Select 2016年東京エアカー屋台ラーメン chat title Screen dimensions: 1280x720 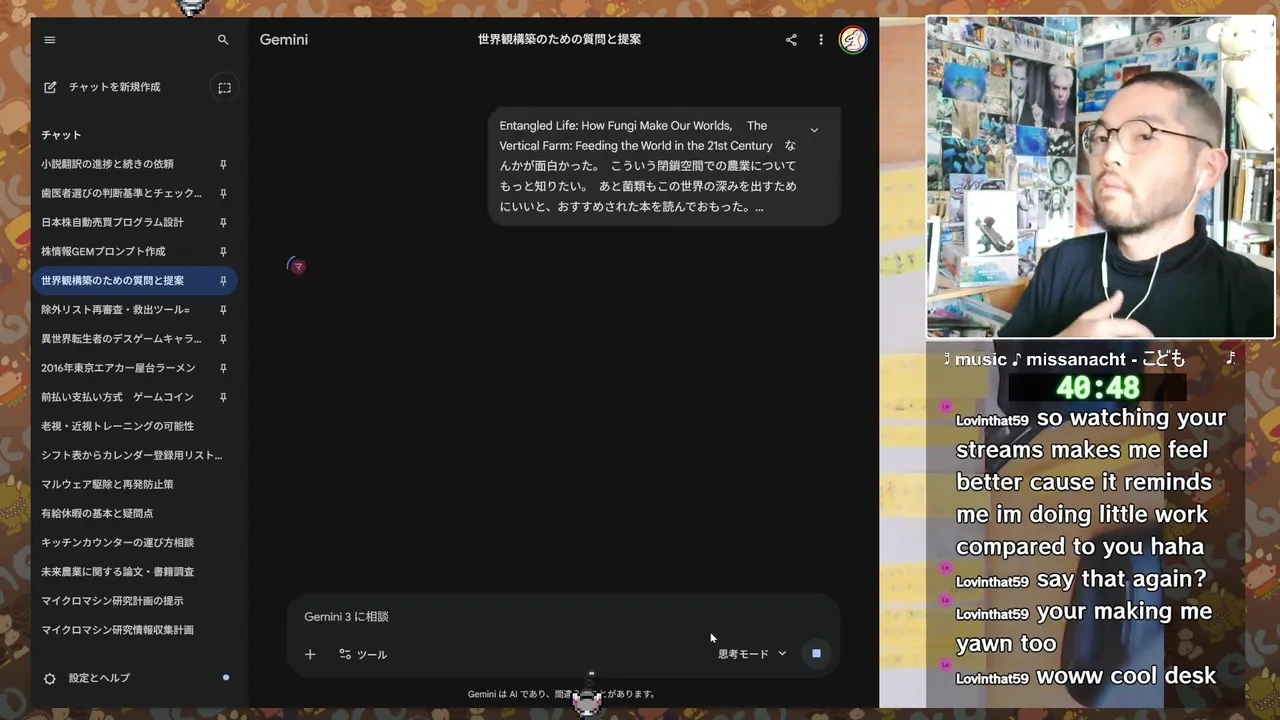(118, 368)
